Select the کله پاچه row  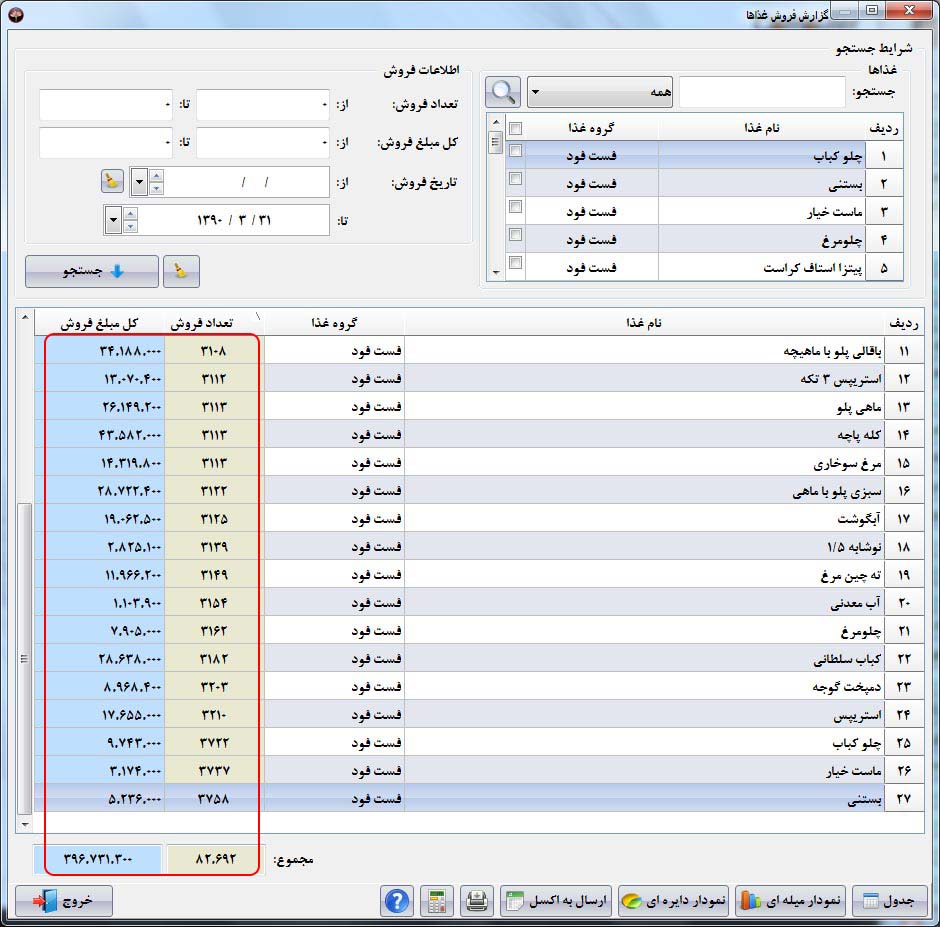[479, 435]
